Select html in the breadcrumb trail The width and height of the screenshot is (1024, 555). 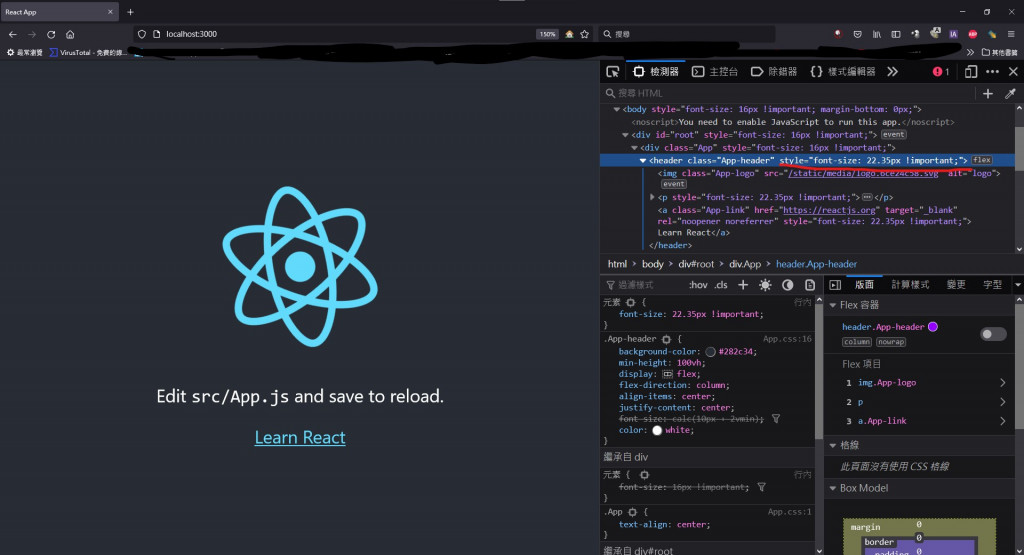point(617,264)
